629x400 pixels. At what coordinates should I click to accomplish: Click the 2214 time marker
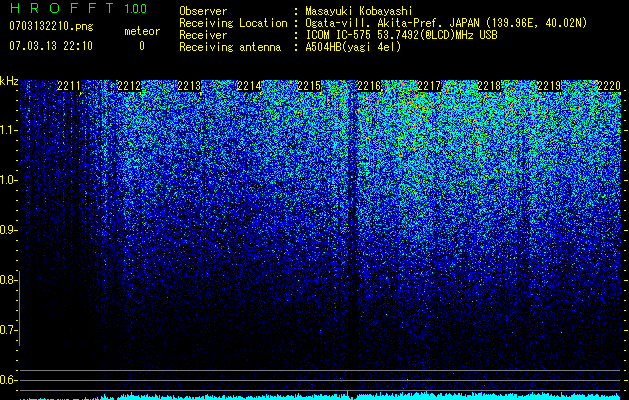click(249, 86)
